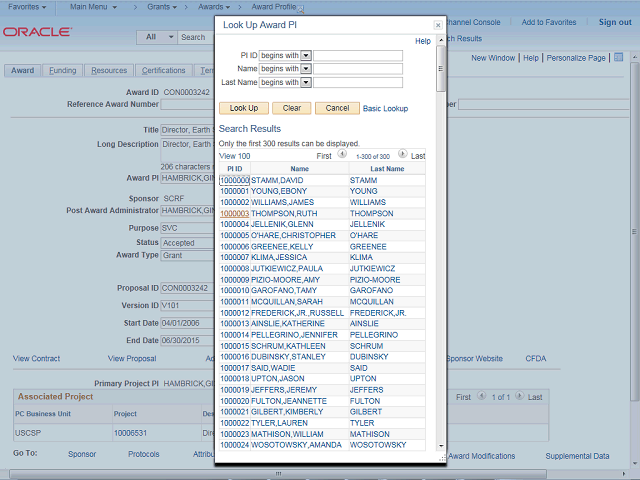Image resolution: width=640 pixels, height=480 pixels.
Task: Click the Oracle logo
Action: [35, 32]
